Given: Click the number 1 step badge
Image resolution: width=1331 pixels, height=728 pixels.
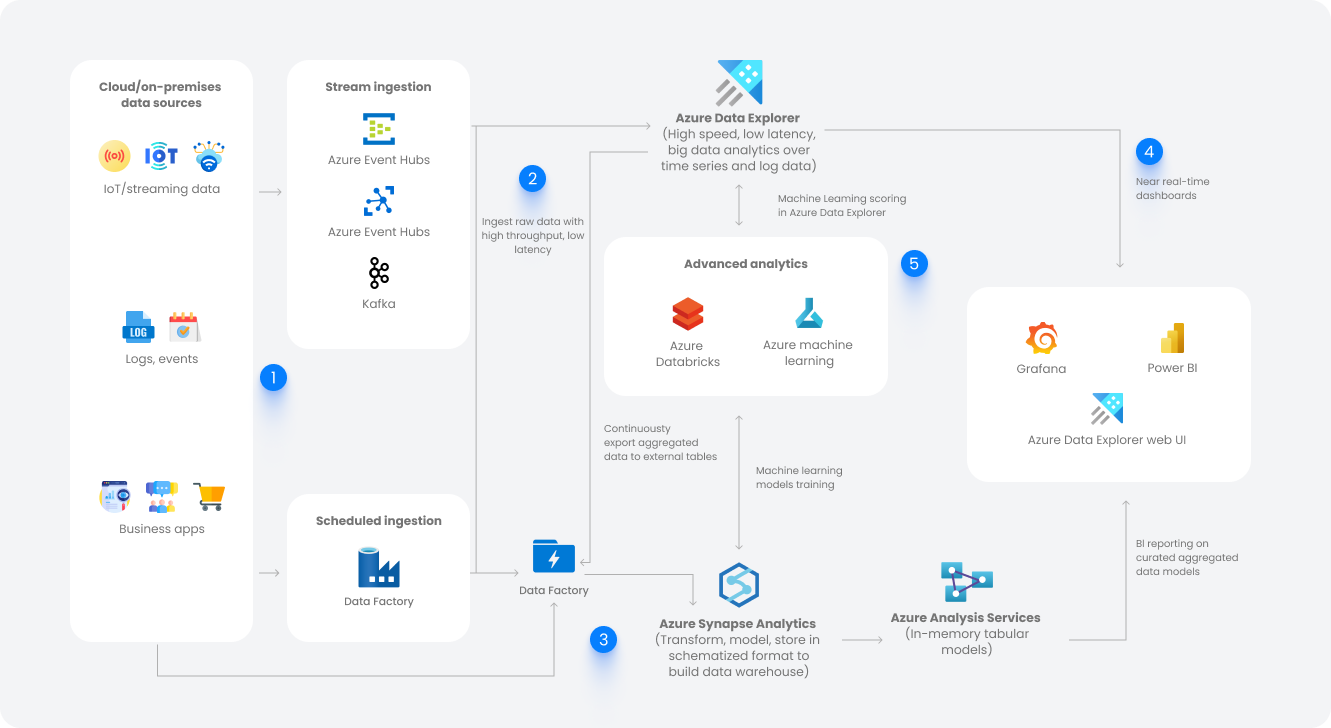Looking at the screenshot, I should 273,377.
